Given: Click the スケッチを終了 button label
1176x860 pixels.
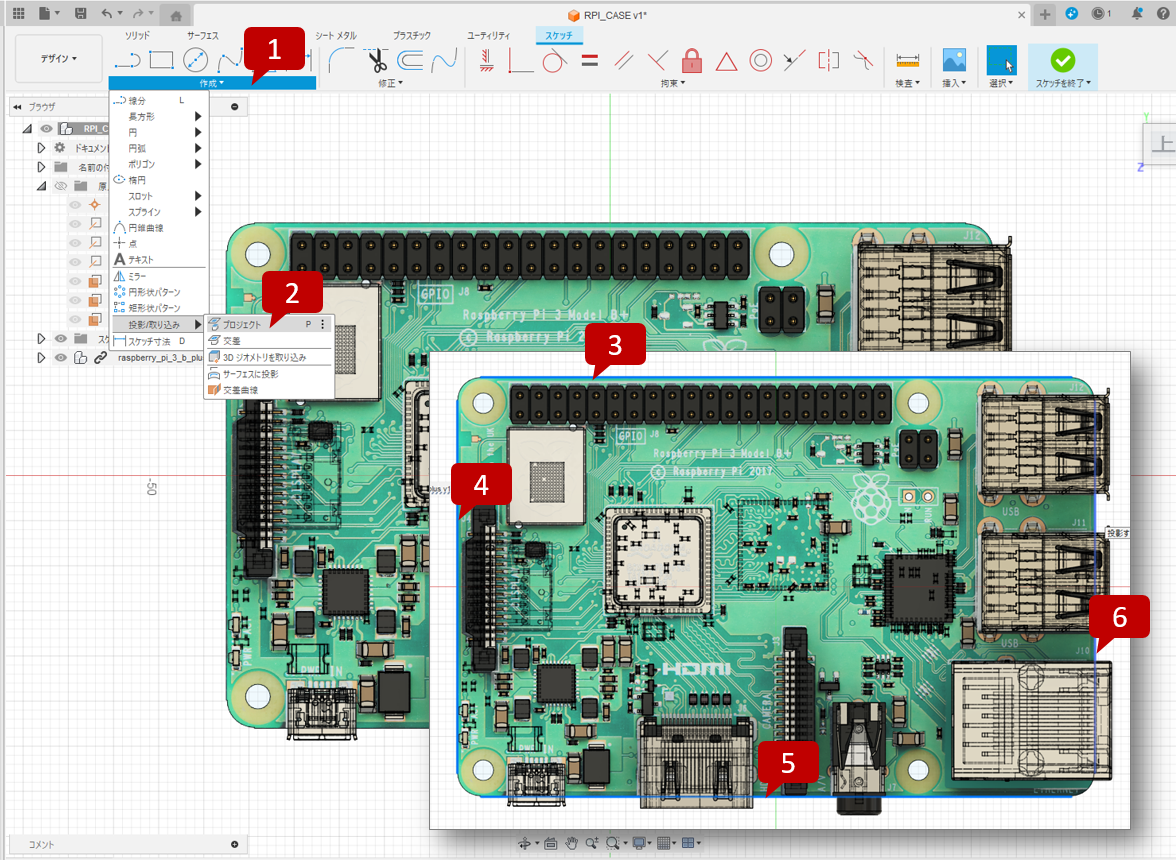Looking at the screenshot, I should 1063,83.
